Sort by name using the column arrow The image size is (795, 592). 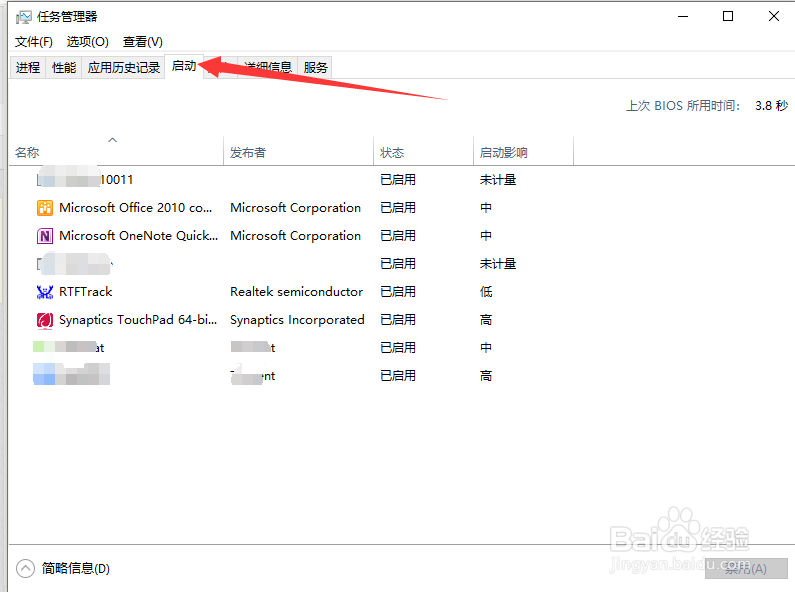click(x=113, y=140)
